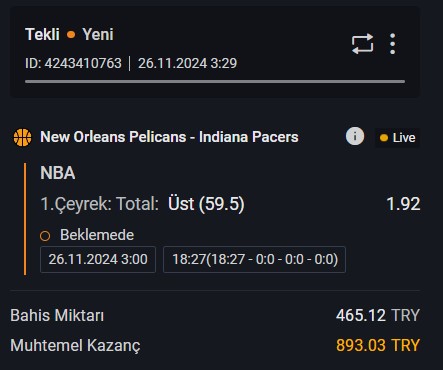Click the repeat bet arrows icon
Screen dimensions: 443x370
pyautogui.click(x=362, y=44)
